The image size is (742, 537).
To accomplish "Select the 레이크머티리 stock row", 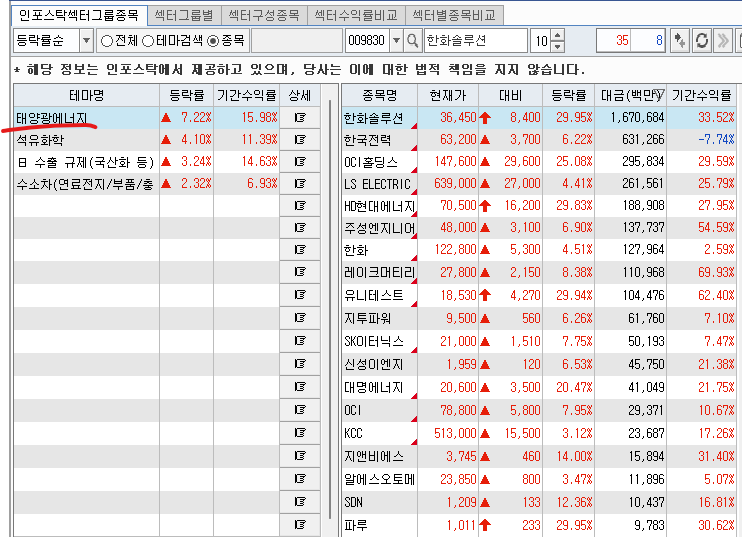I will (x=539, y=273).
